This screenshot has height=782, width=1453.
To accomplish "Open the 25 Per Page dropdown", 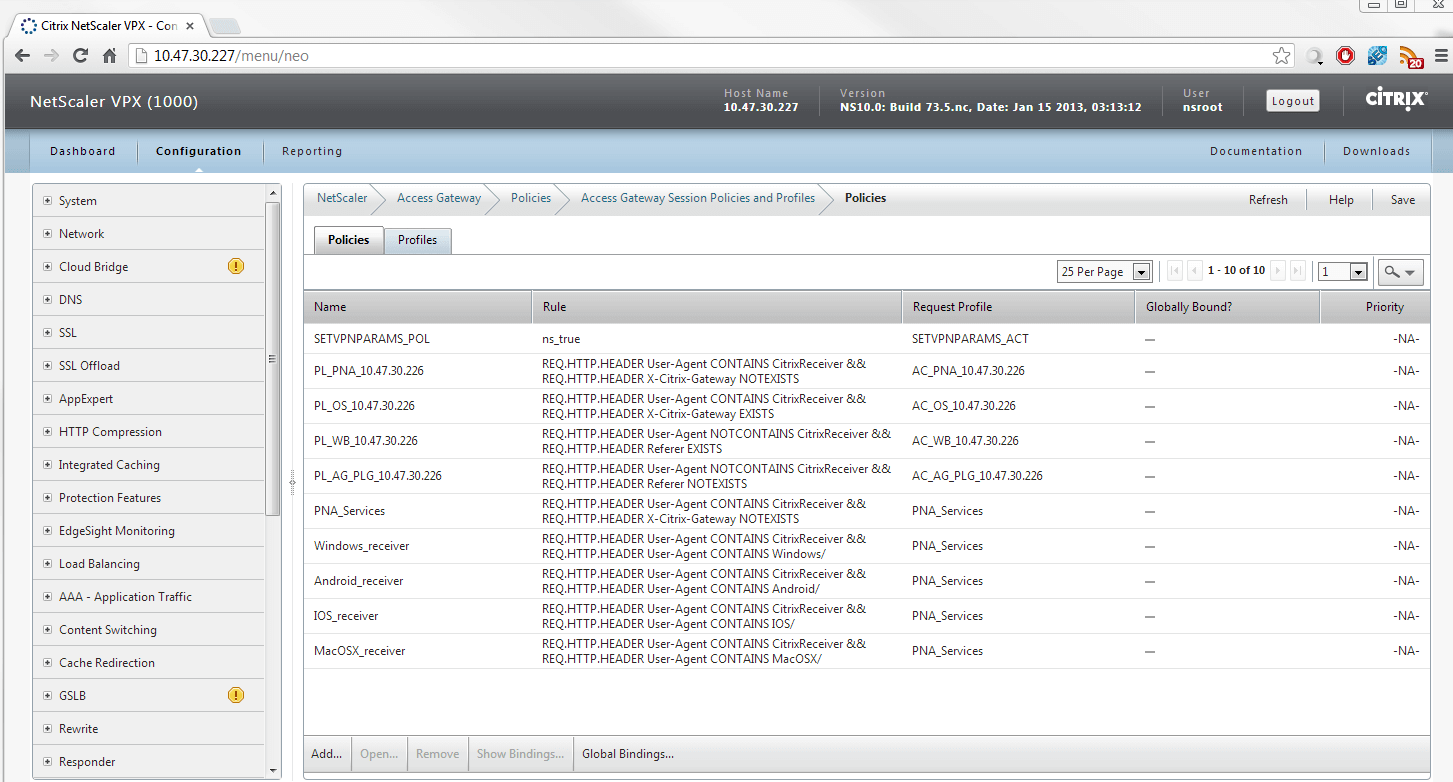I will pos(1104,271).
